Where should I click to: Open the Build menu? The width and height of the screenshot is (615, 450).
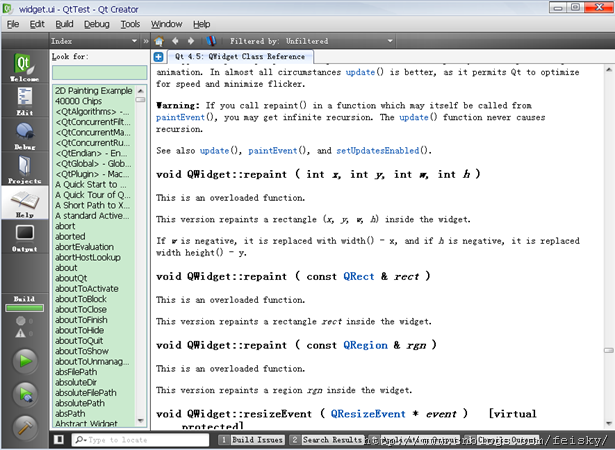coord(64,24)
